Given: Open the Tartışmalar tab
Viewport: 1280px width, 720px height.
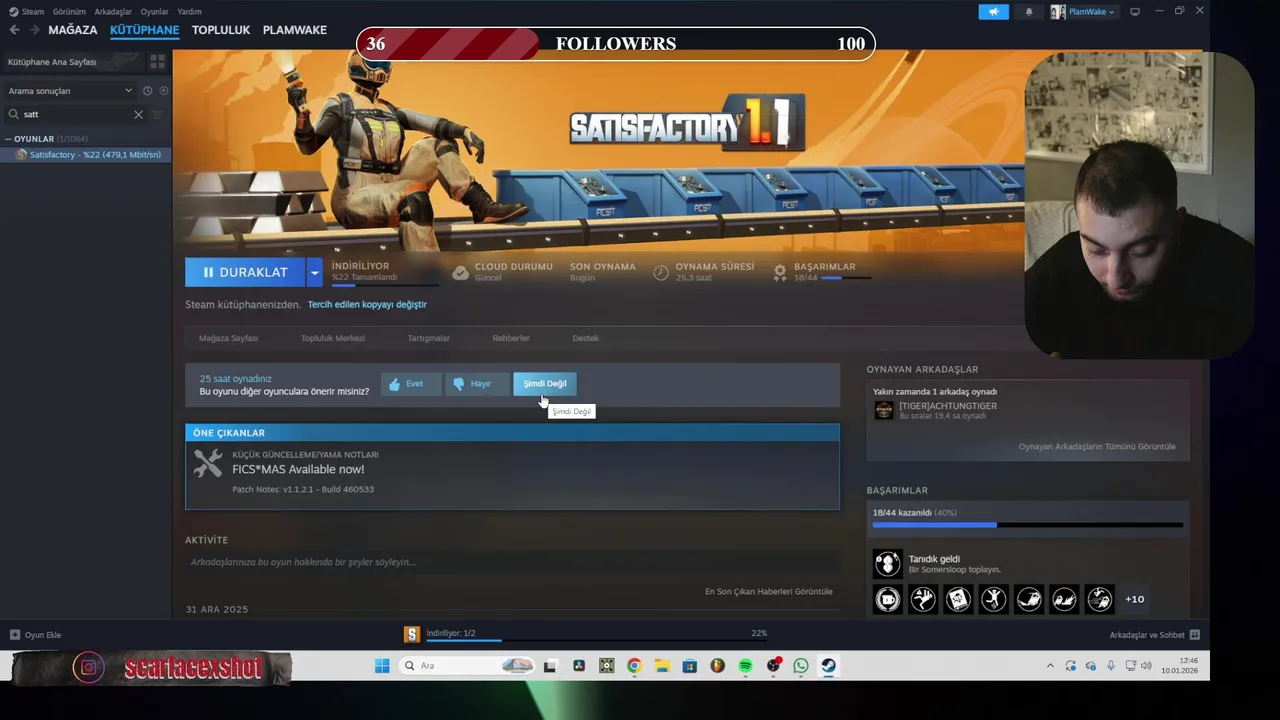Looking at the screenshot, I should tap(428, 338).
